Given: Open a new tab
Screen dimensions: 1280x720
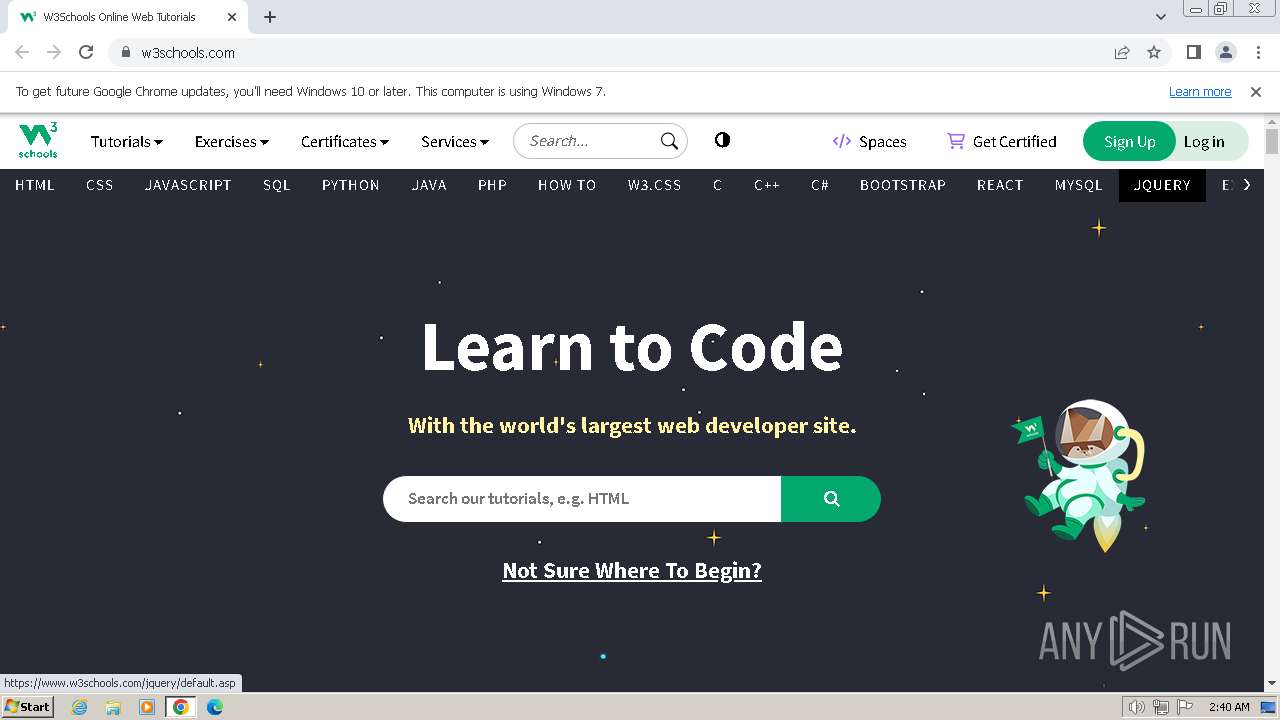Looking at the screenshot, I should pyautogui.click(x=270, y=17).
